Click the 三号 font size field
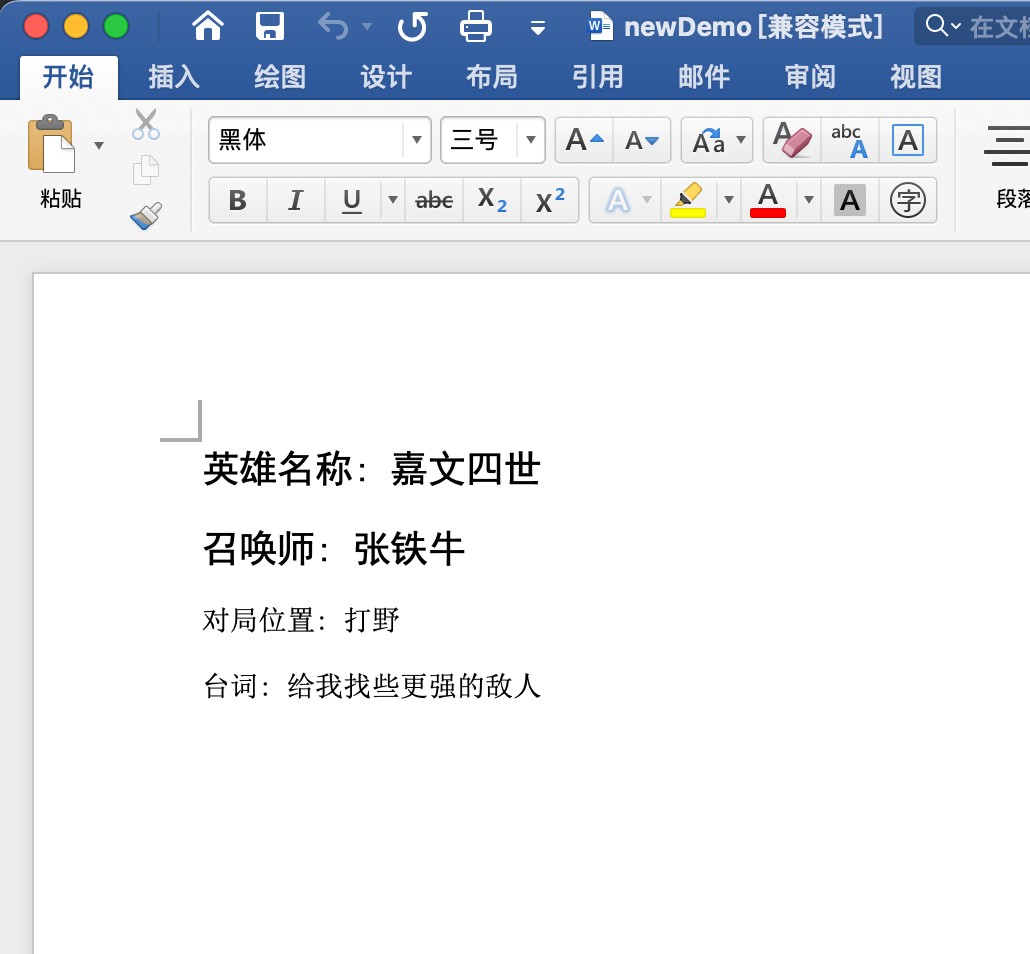 point(478,140)
